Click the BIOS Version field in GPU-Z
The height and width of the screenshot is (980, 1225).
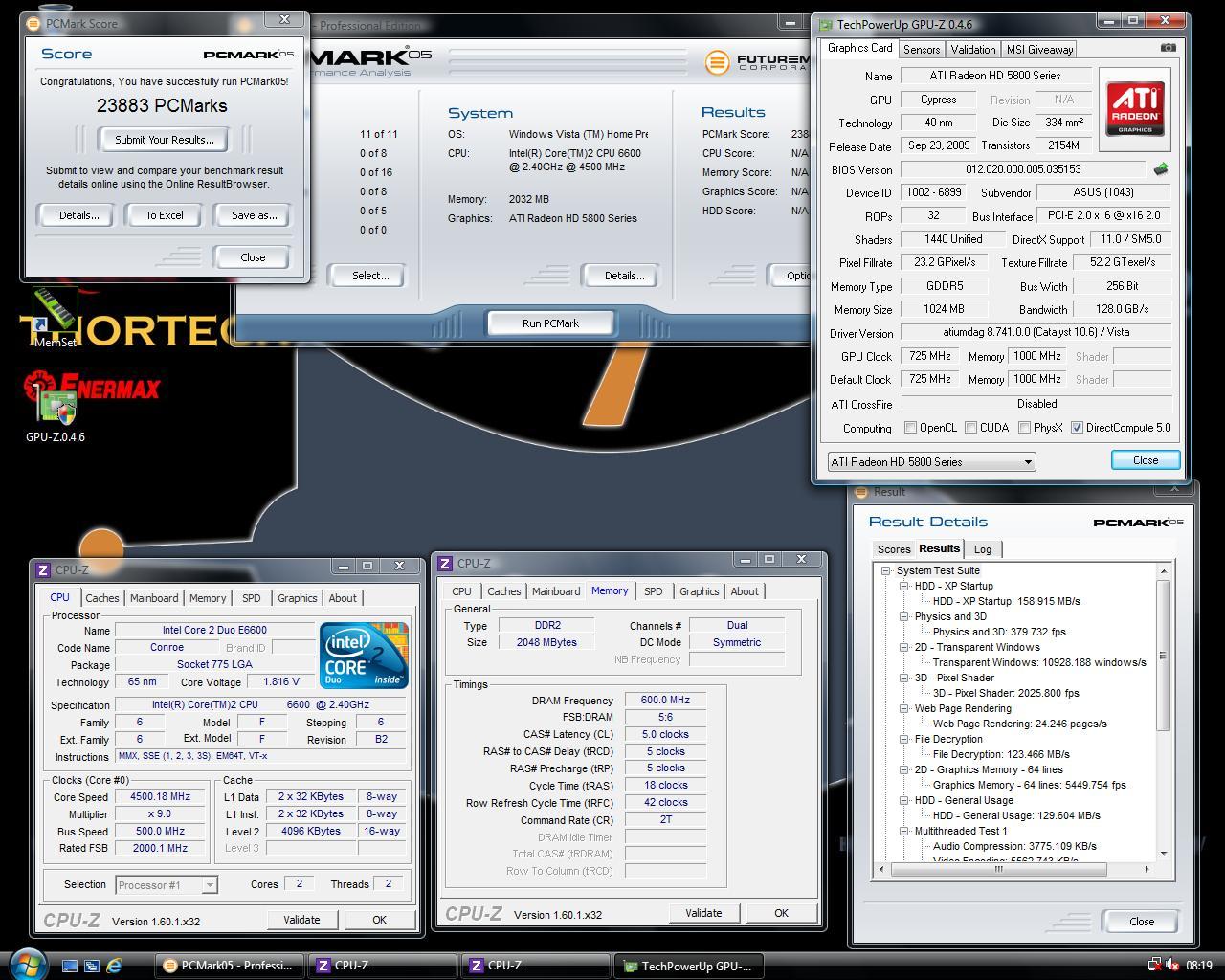[1024, 169]
